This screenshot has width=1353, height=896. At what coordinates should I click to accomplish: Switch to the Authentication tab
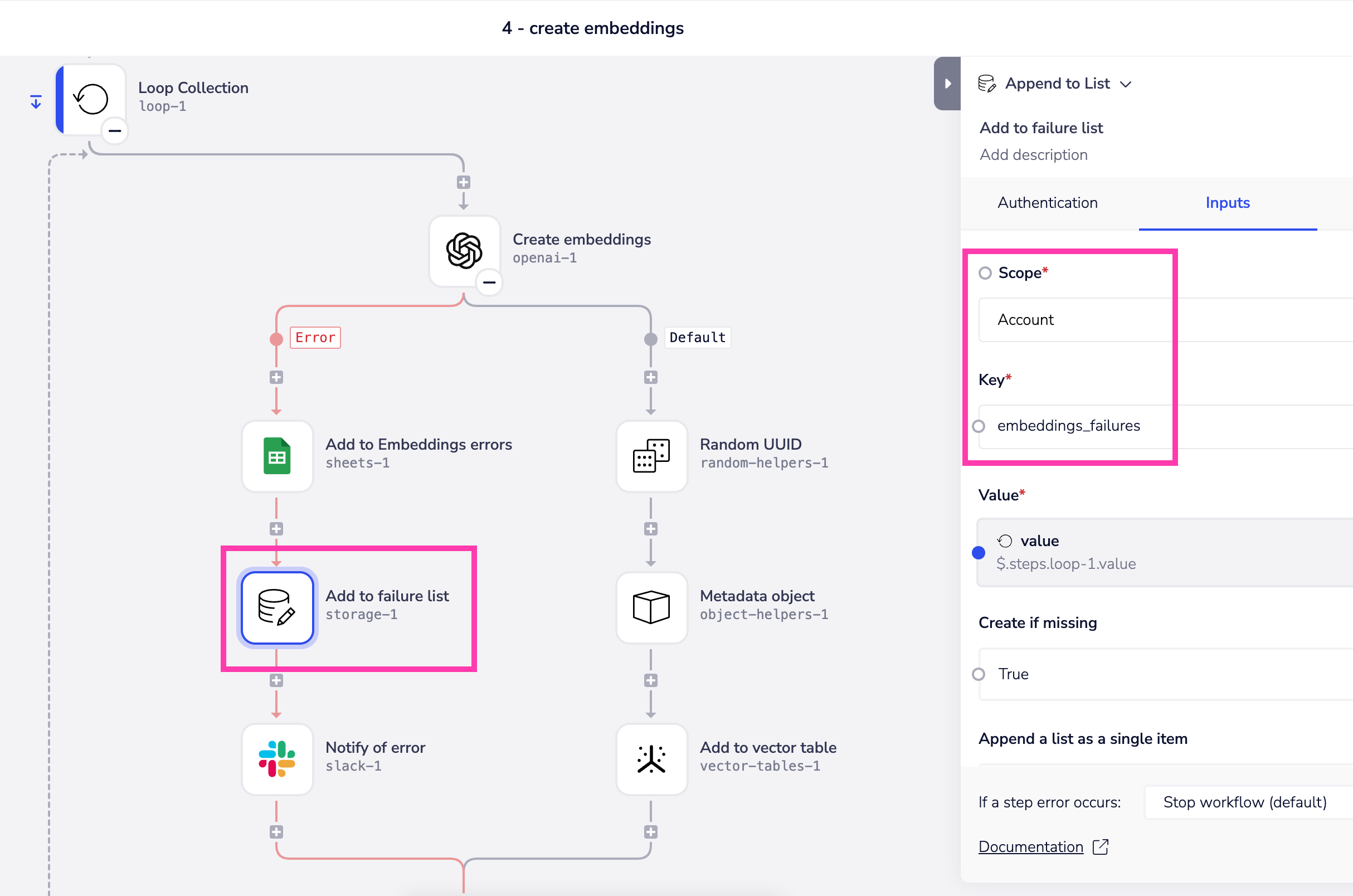coord(1047,203)
